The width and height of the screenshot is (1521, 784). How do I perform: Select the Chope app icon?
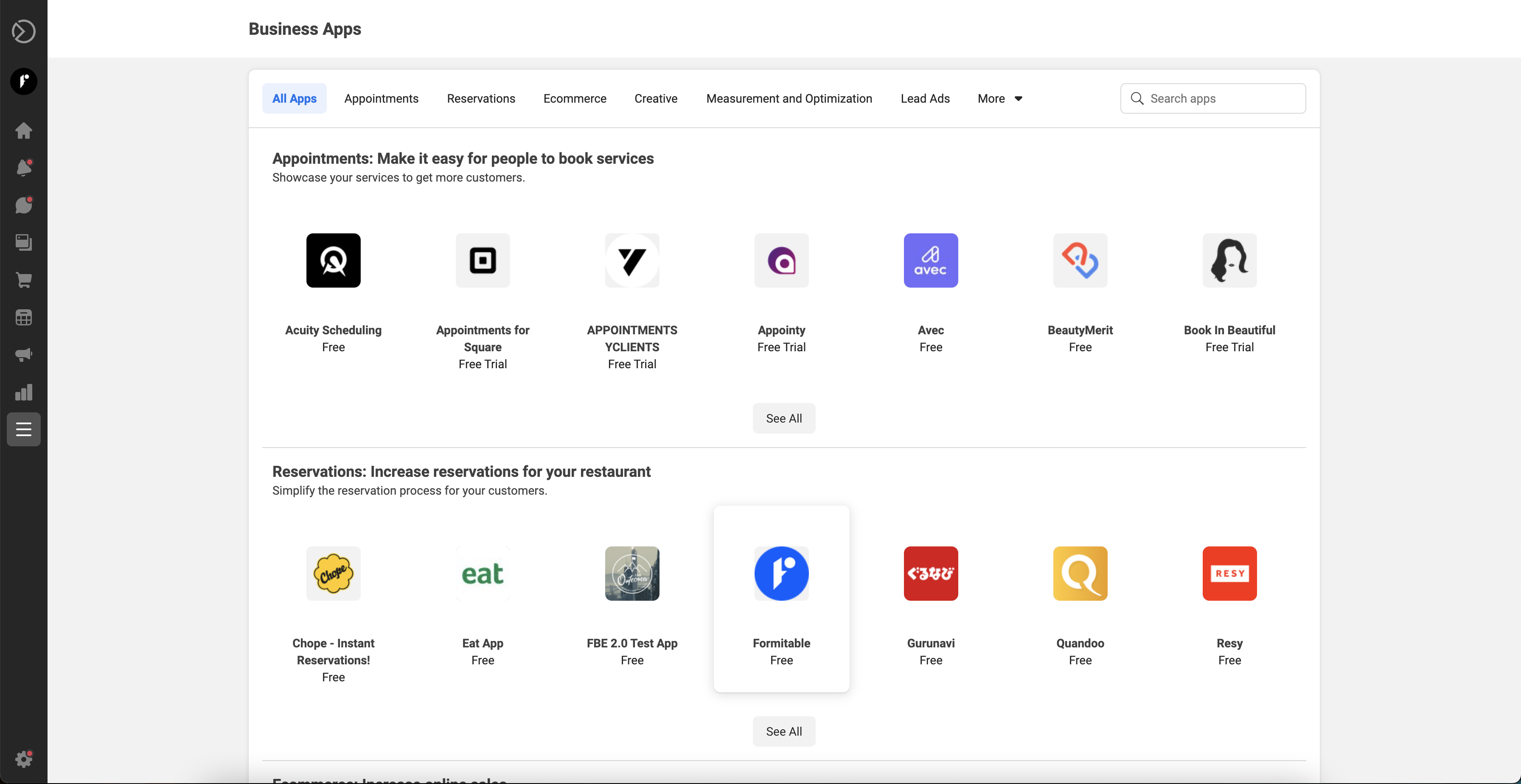click(x=333, y=573)
